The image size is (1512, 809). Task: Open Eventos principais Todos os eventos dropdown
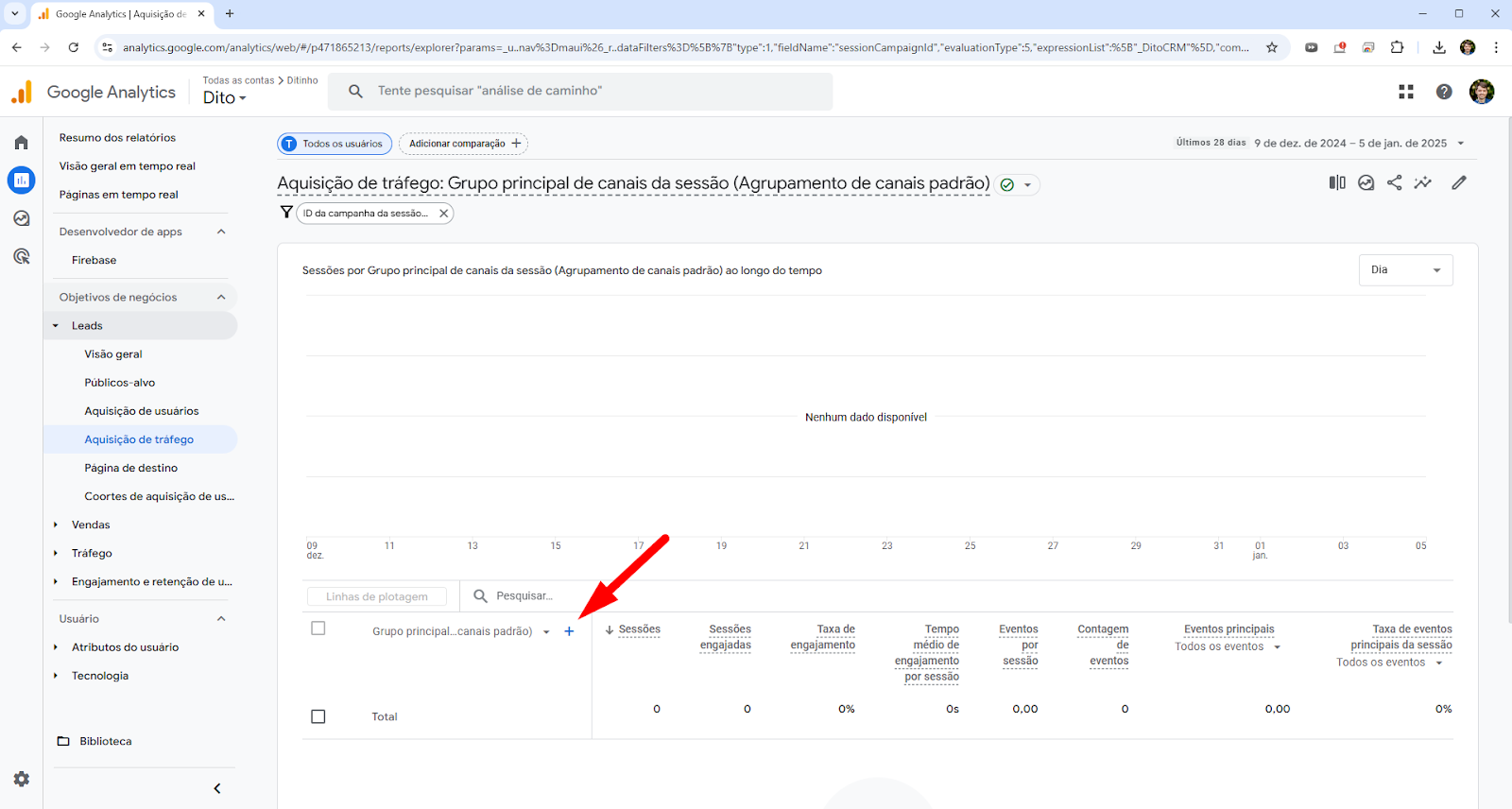pos(1228,646)
